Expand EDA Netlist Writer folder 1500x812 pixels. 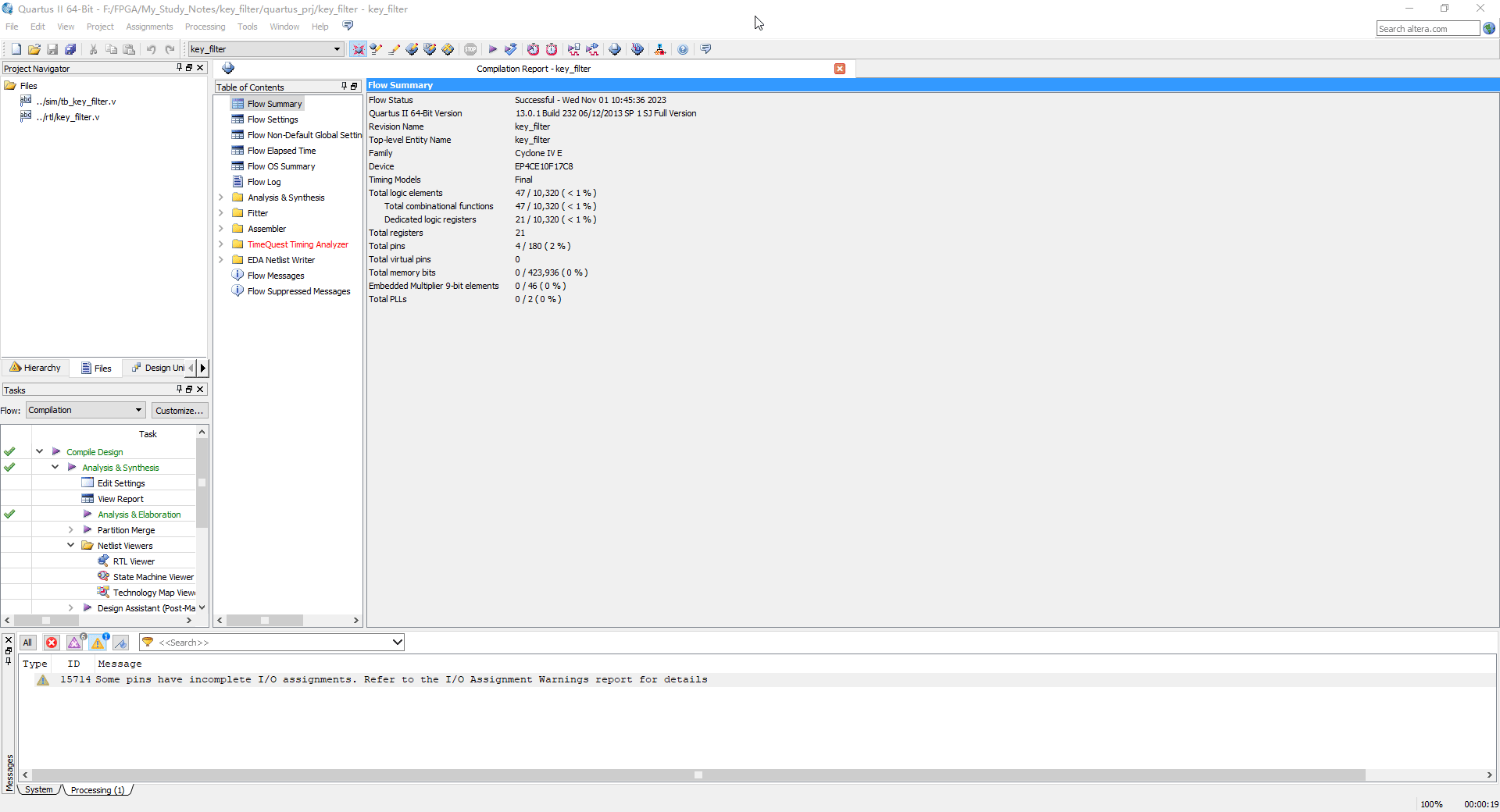221,260
